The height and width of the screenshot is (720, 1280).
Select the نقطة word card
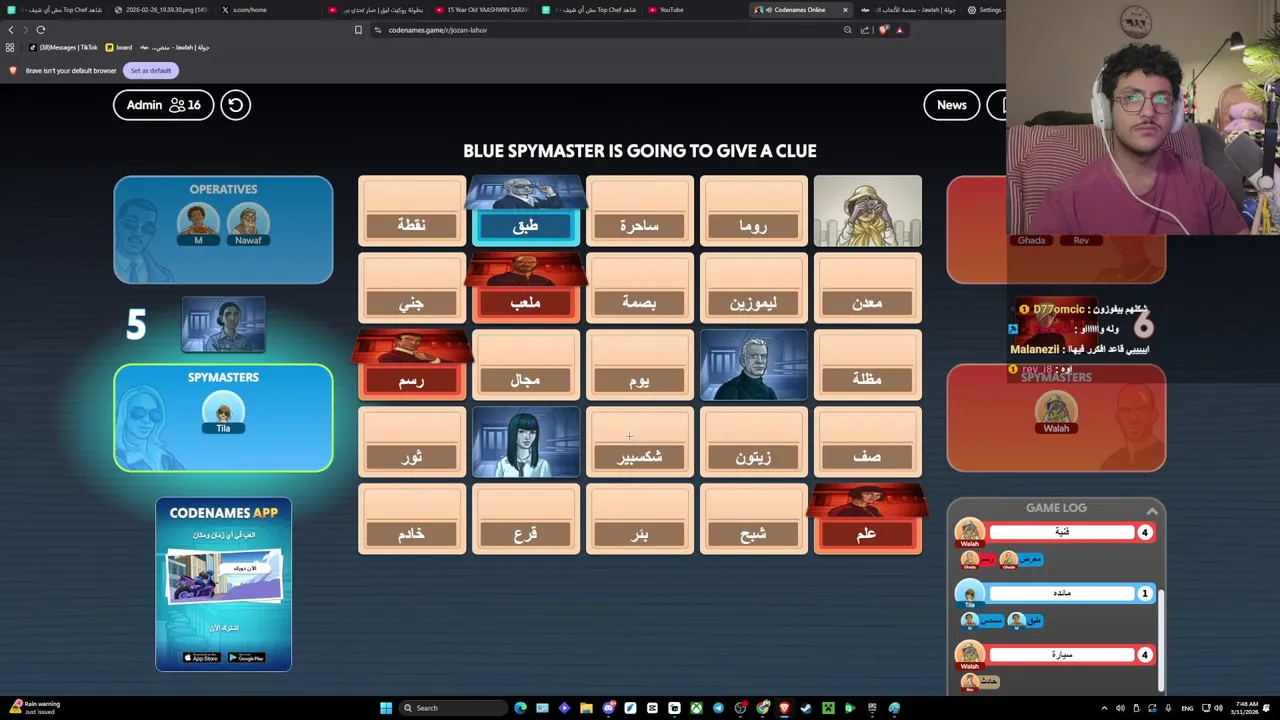[412, 211]
